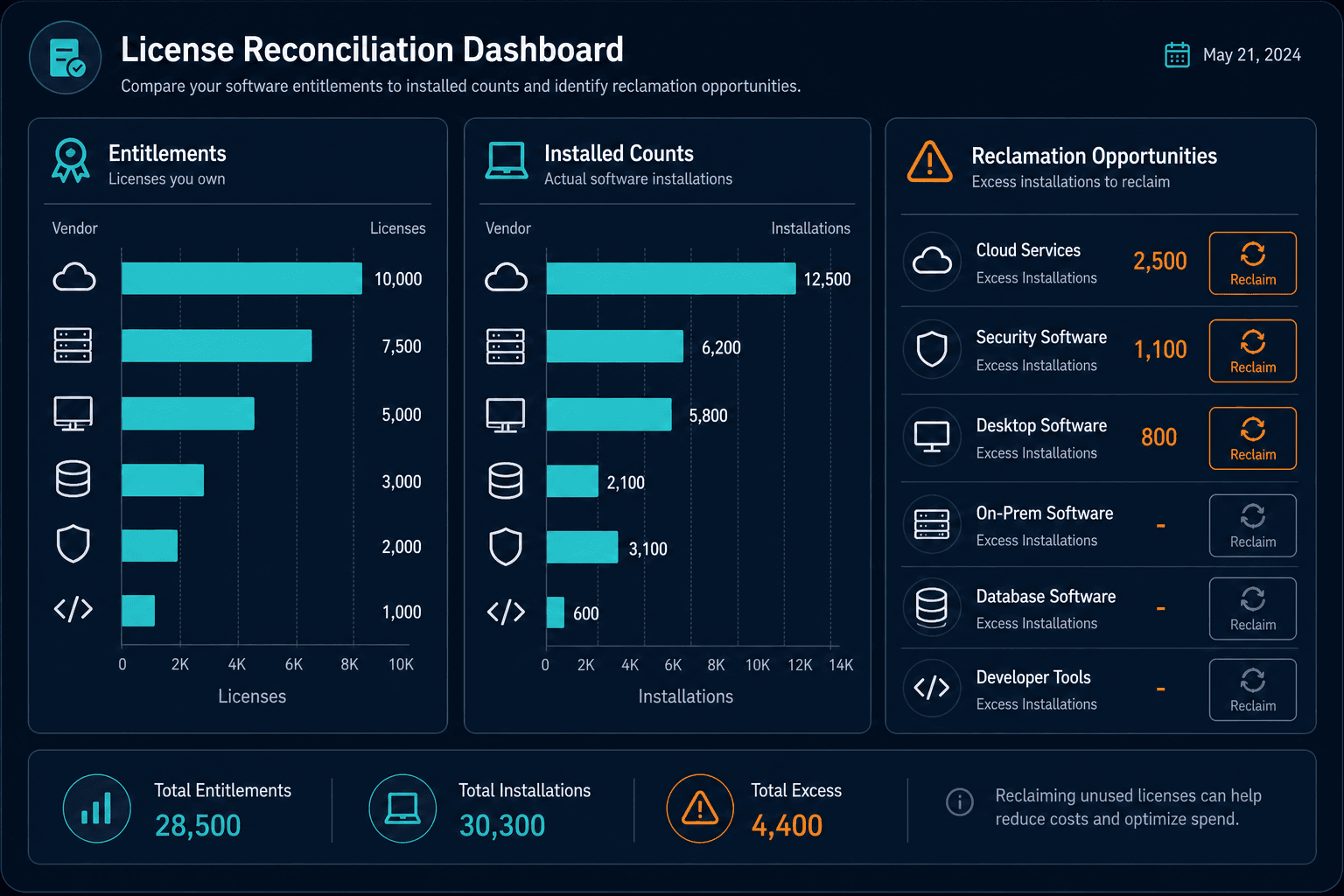The image size is (1344, 896).
Task: Click the 600 installations value
Action: 586,614
